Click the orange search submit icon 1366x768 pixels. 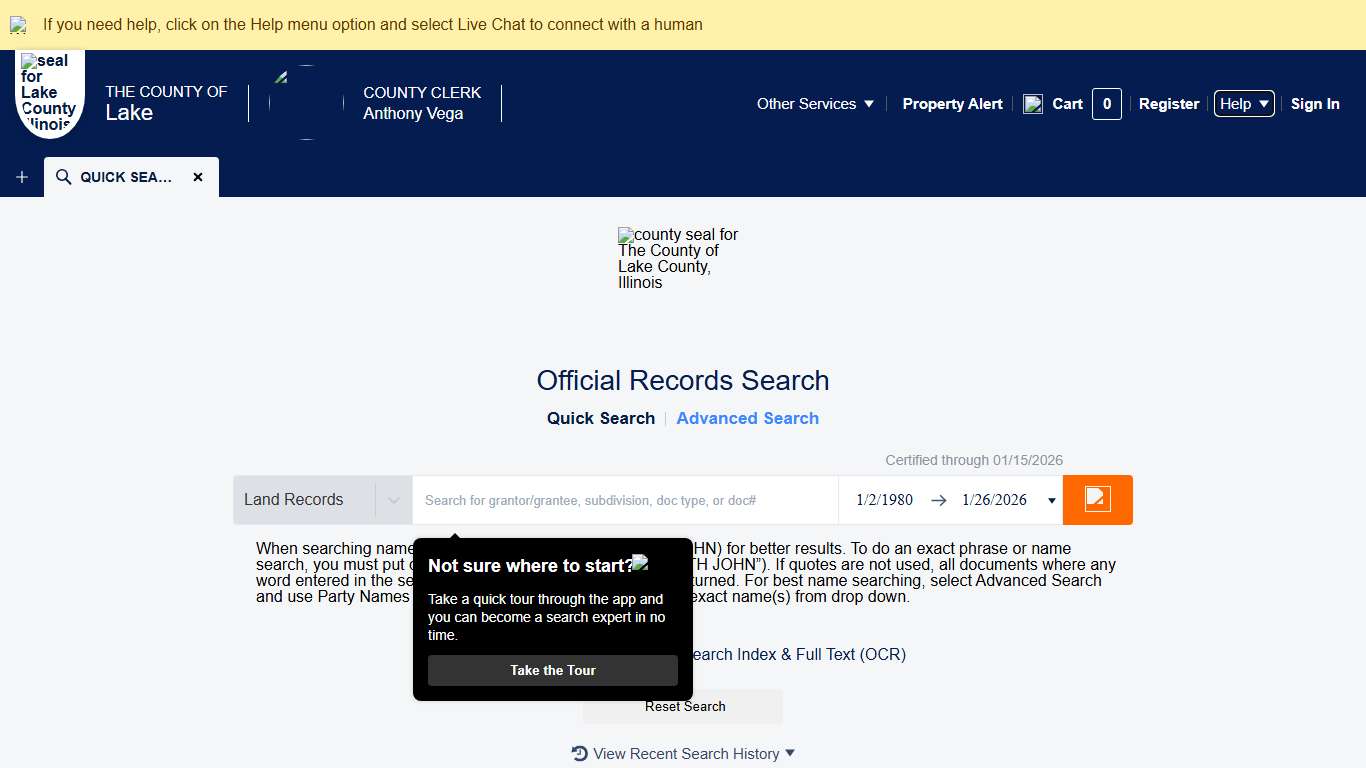(1097, 500)
